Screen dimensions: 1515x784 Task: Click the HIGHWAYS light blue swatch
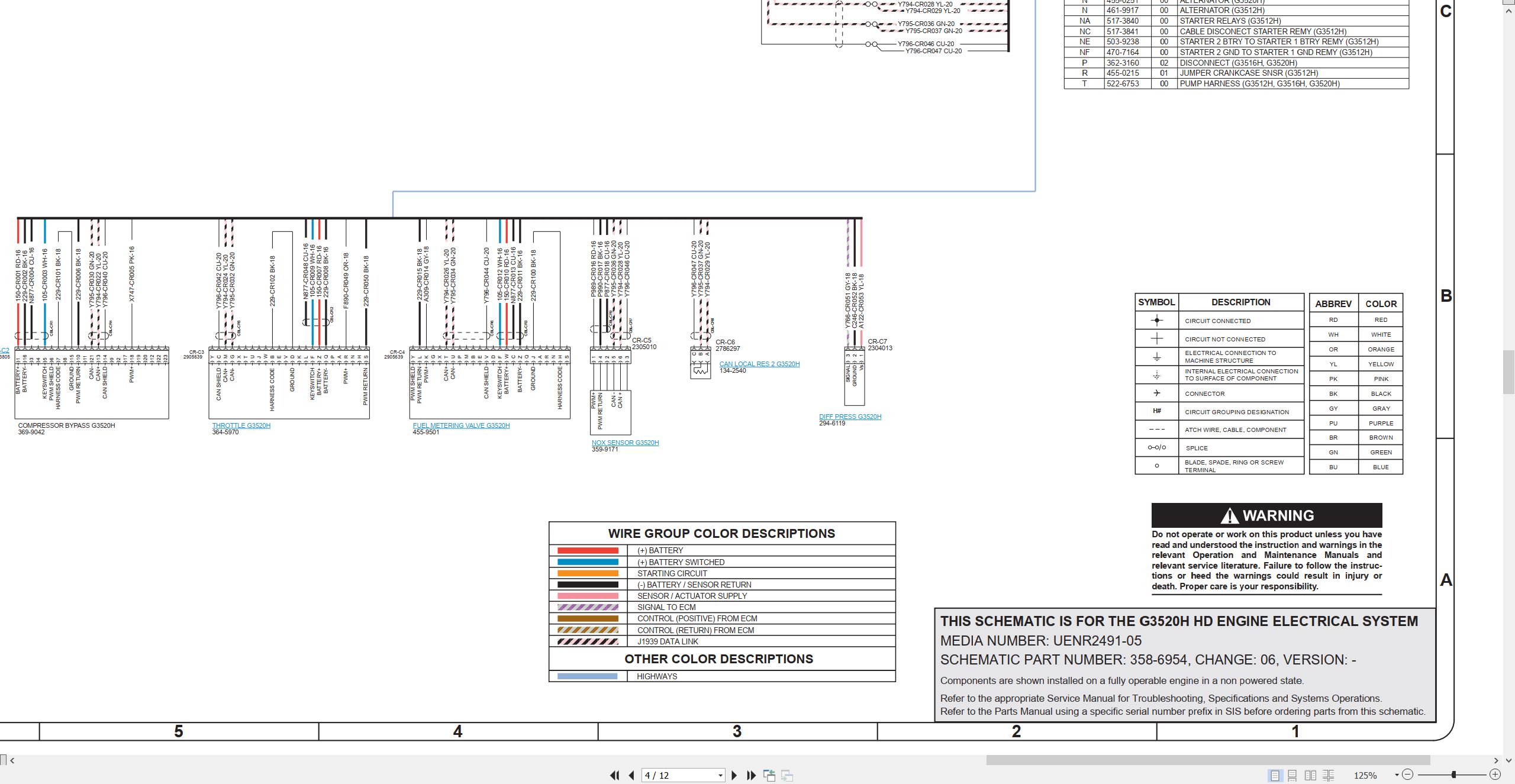pos(588,676)
